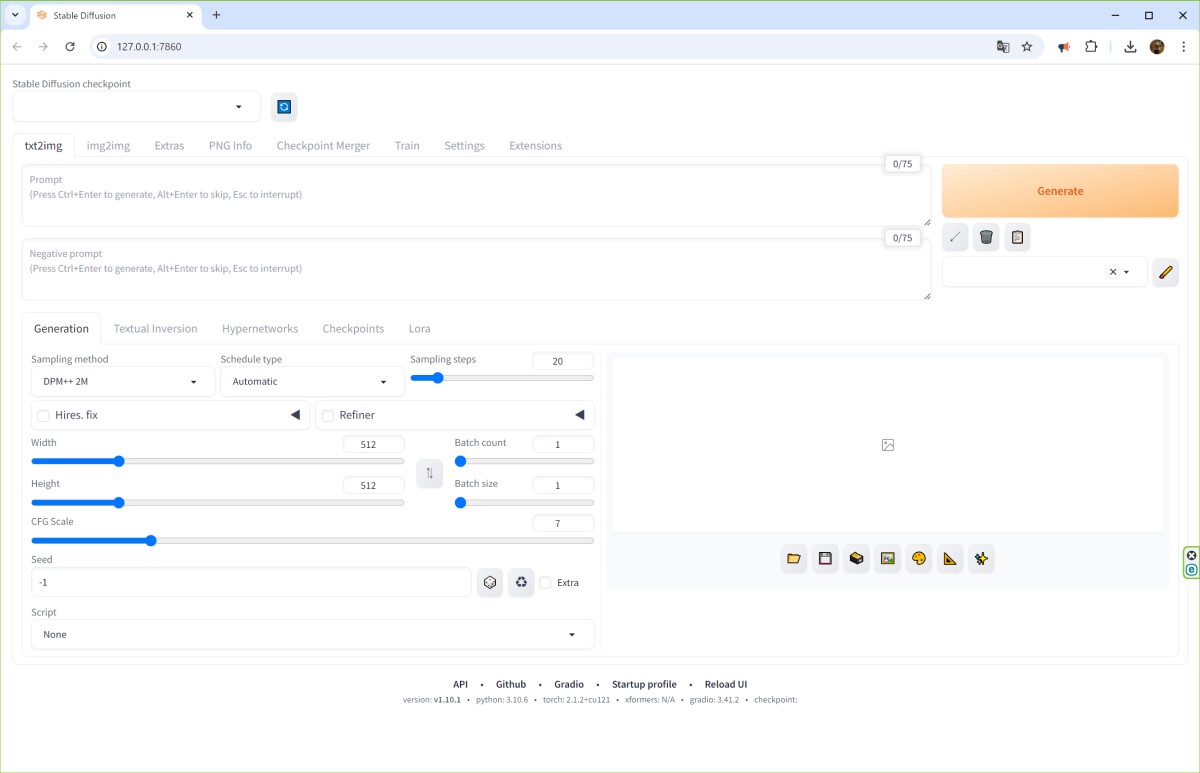1200x773 pixels.
Task: Enable the Hires. fix checkbox
Action: pos(43,415)
